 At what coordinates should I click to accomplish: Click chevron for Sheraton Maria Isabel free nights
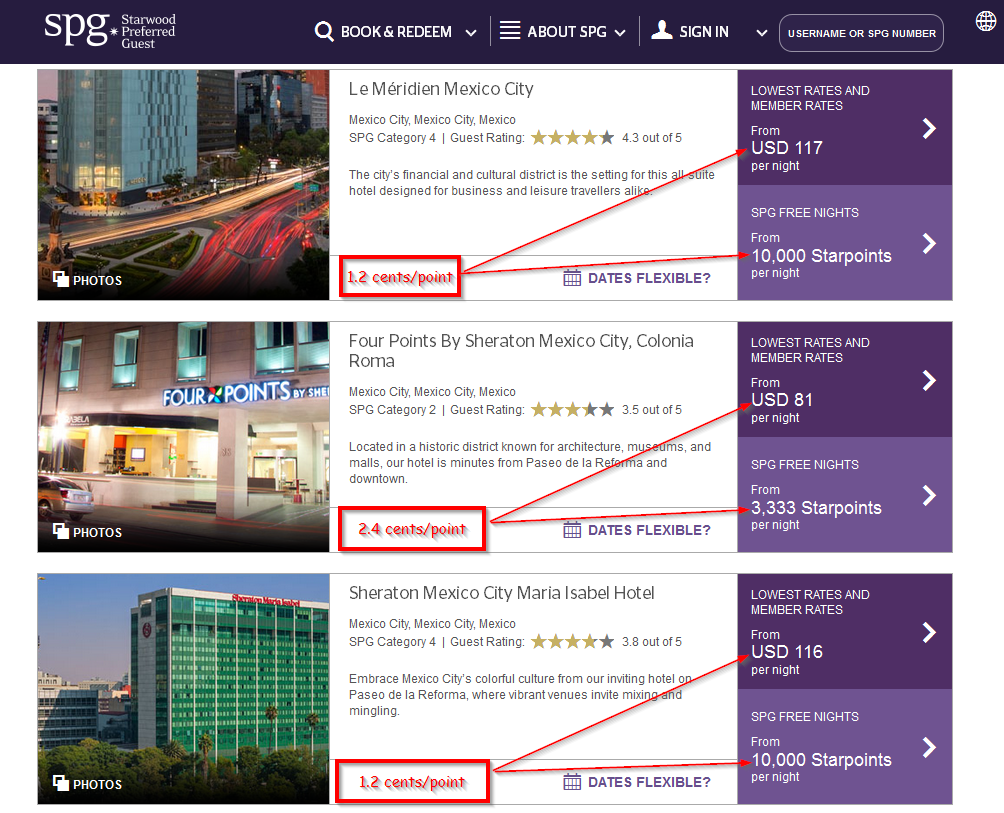[929, 747]
